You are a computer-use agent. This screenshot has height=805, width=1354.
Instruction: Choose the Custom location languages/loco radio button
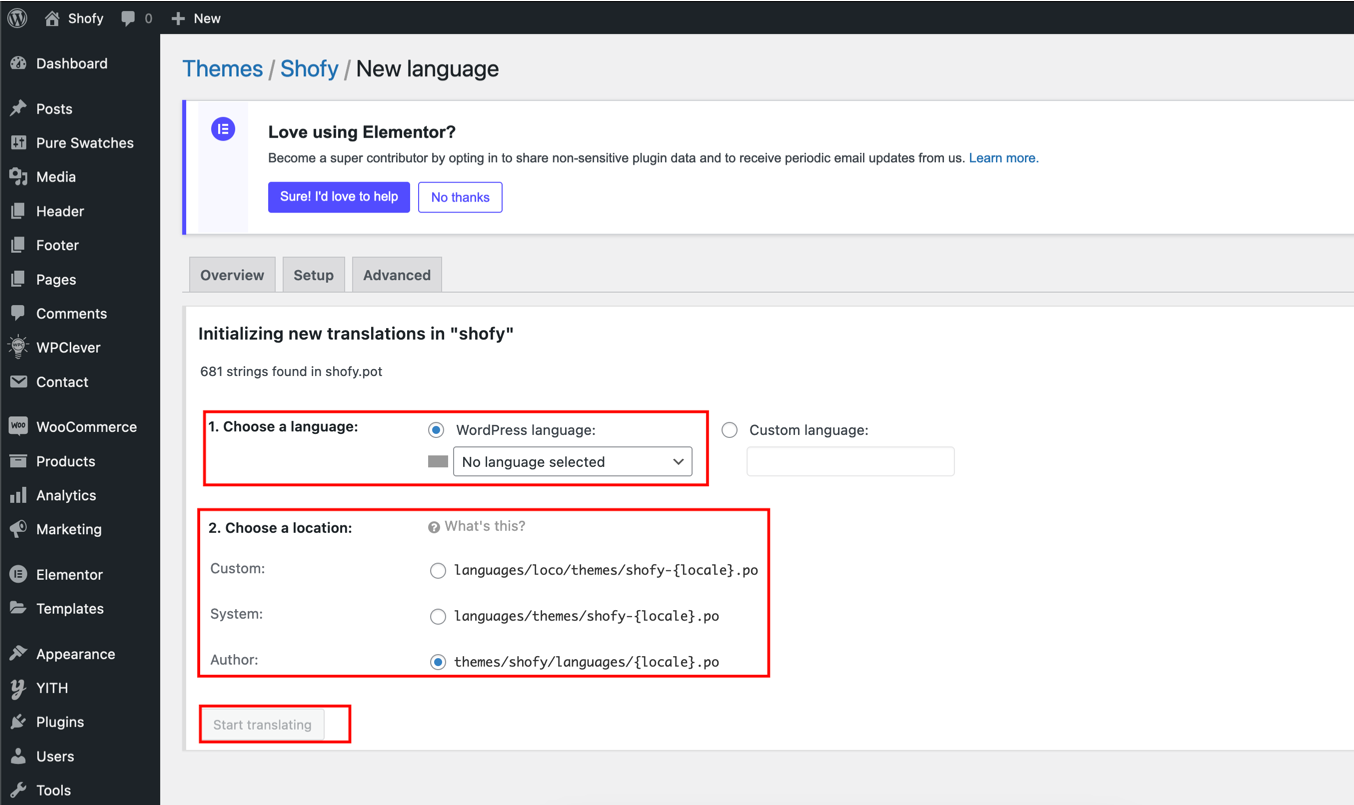pos(438,571)
